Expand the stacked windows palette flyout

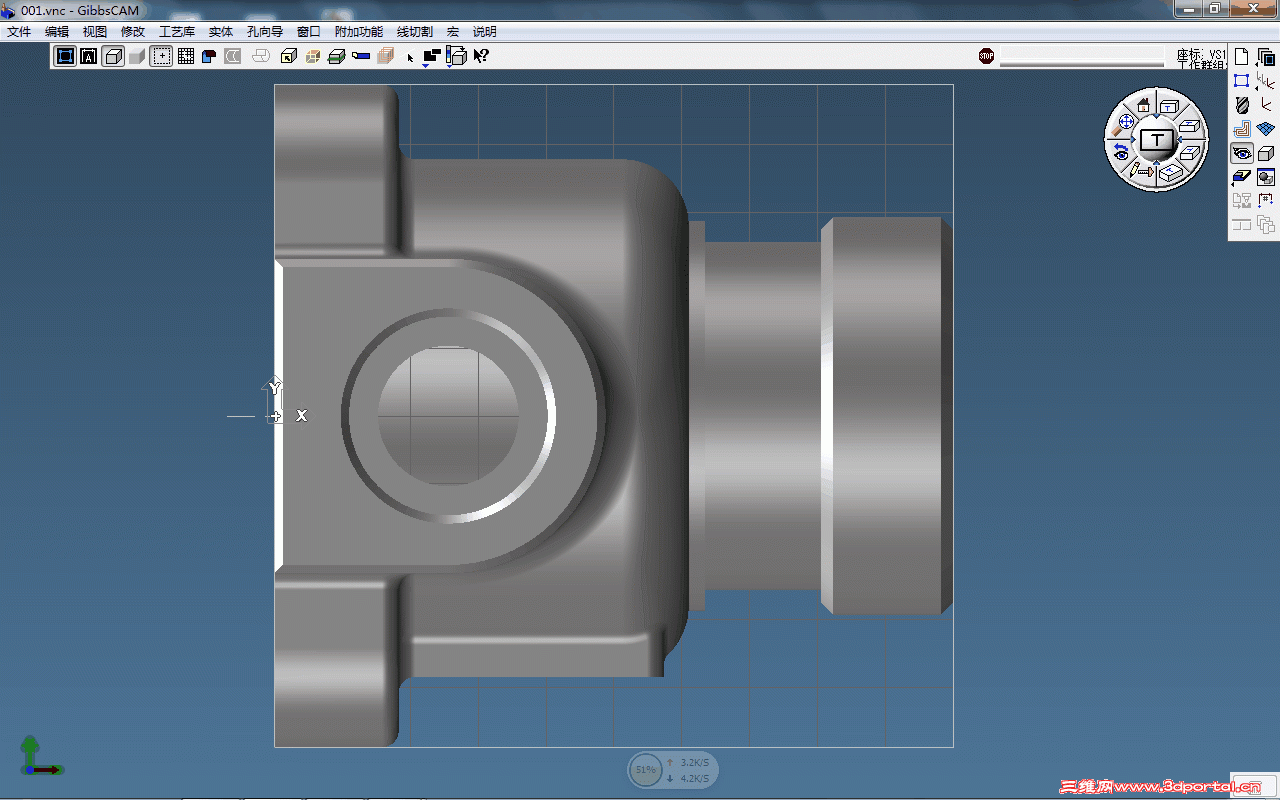tap(1265, 57)
